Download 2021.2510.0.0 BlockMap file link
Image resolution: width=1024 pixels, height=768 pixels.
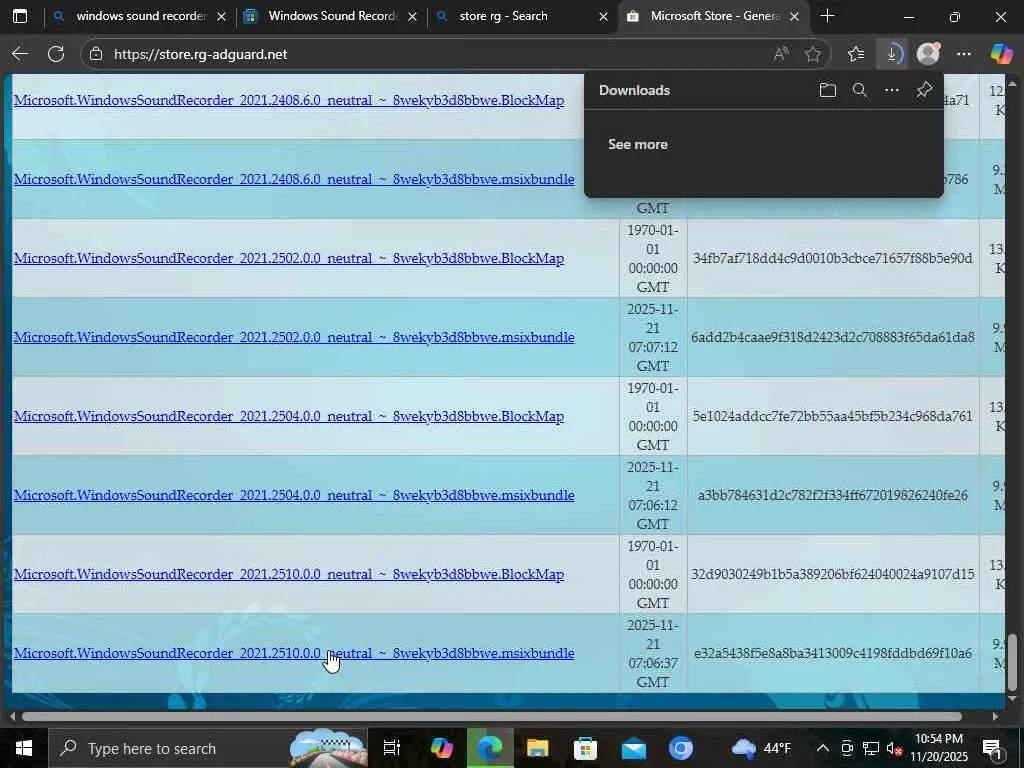pos(289,575)
